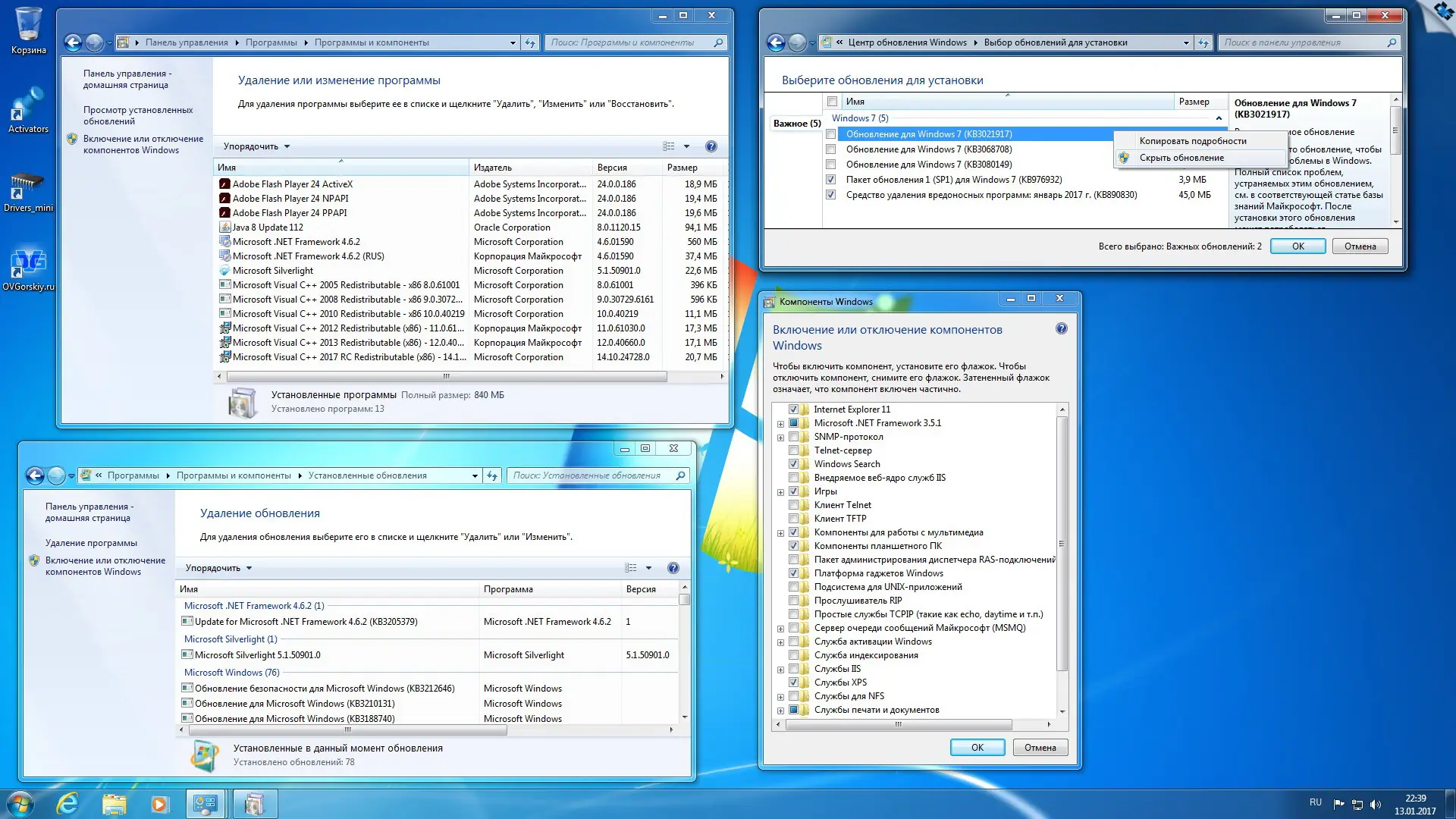This screenshot has width=1456, height=819.
Task: Click the back arrow in Windows Update window
Action: click(x=776, y=42)
